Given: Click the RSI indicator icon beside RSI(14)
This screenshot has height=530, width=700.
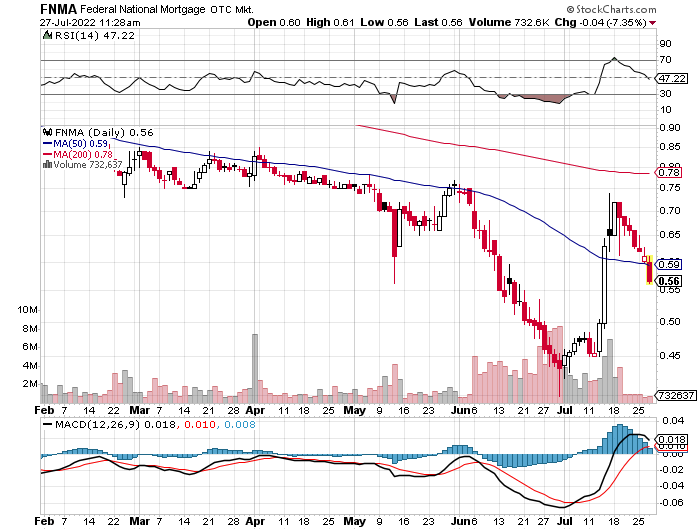Looking at the screenshot, I should point(47,35).
